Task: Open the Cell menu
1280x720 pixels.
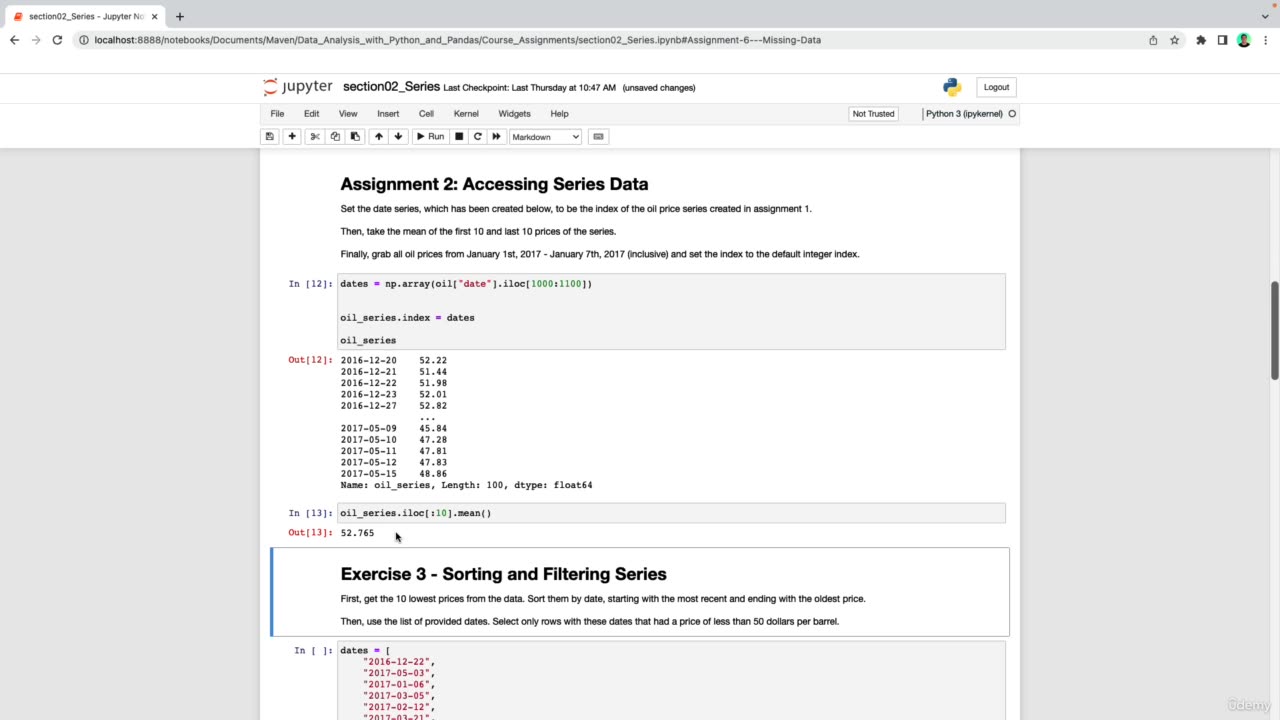Action: coord(426,114)
